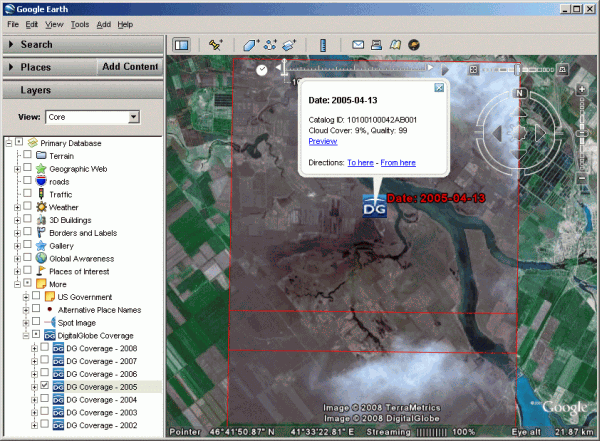The width and height of the screenshot is (600, 441).
Task: Click the Global Awareness globe icon
Action: 41,258
